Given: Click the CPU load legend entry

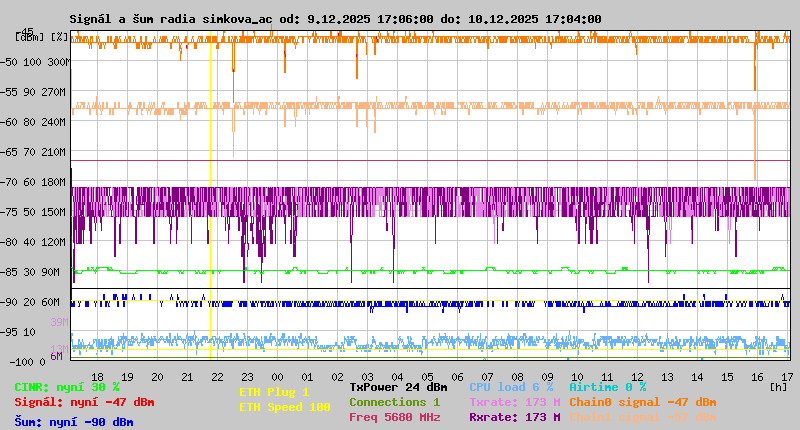Looking at the screenshot, I should pos(510,387).
